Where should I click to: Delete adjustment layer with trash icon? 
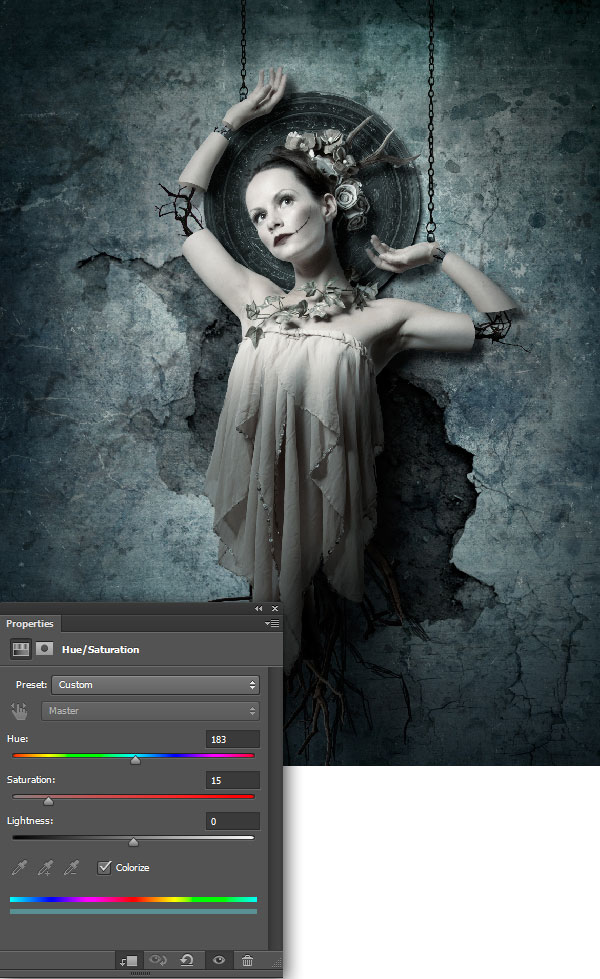[x=248, y=960]
